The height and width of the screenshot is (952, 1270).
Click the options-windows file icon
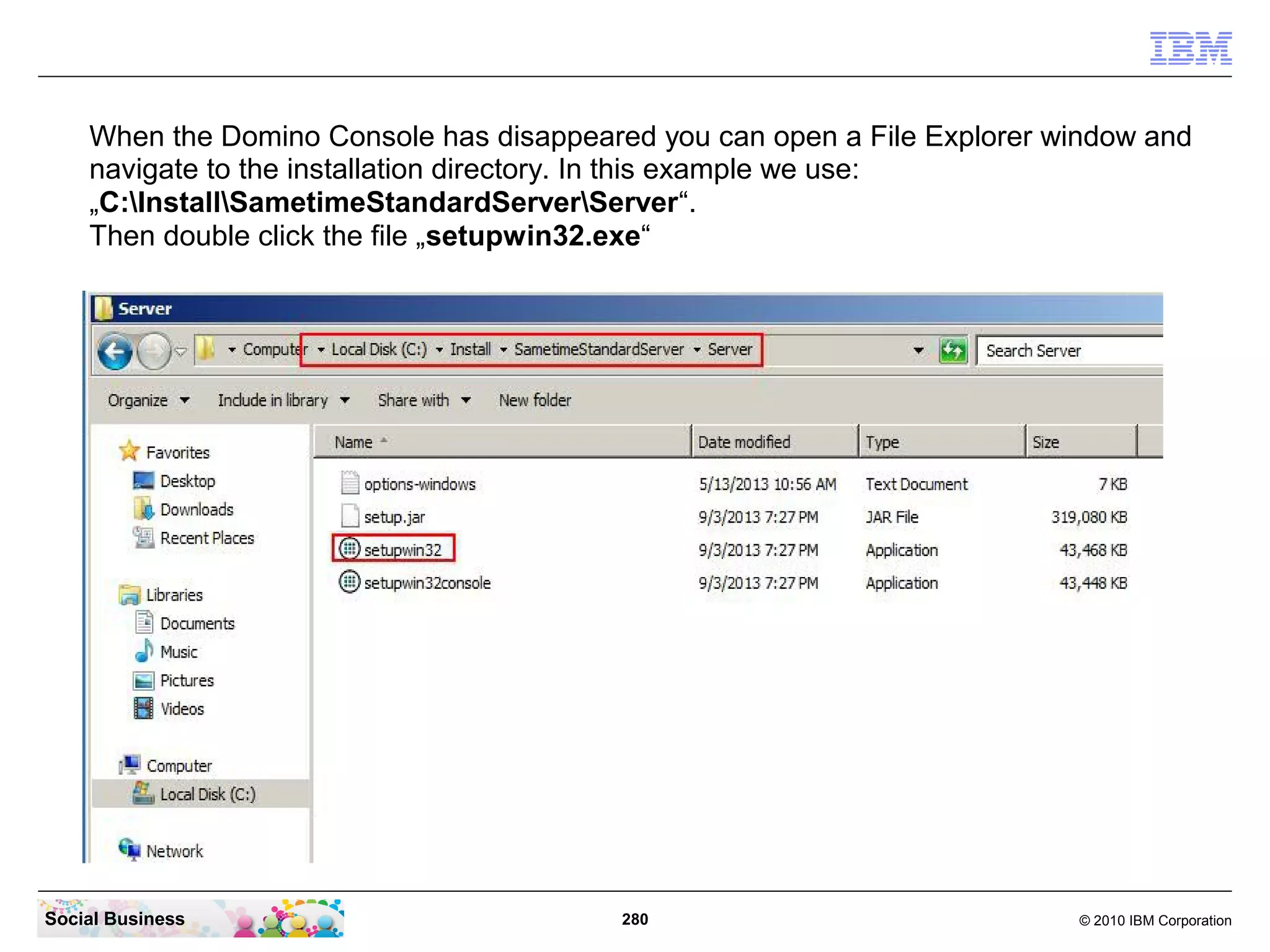pos(350,483)
